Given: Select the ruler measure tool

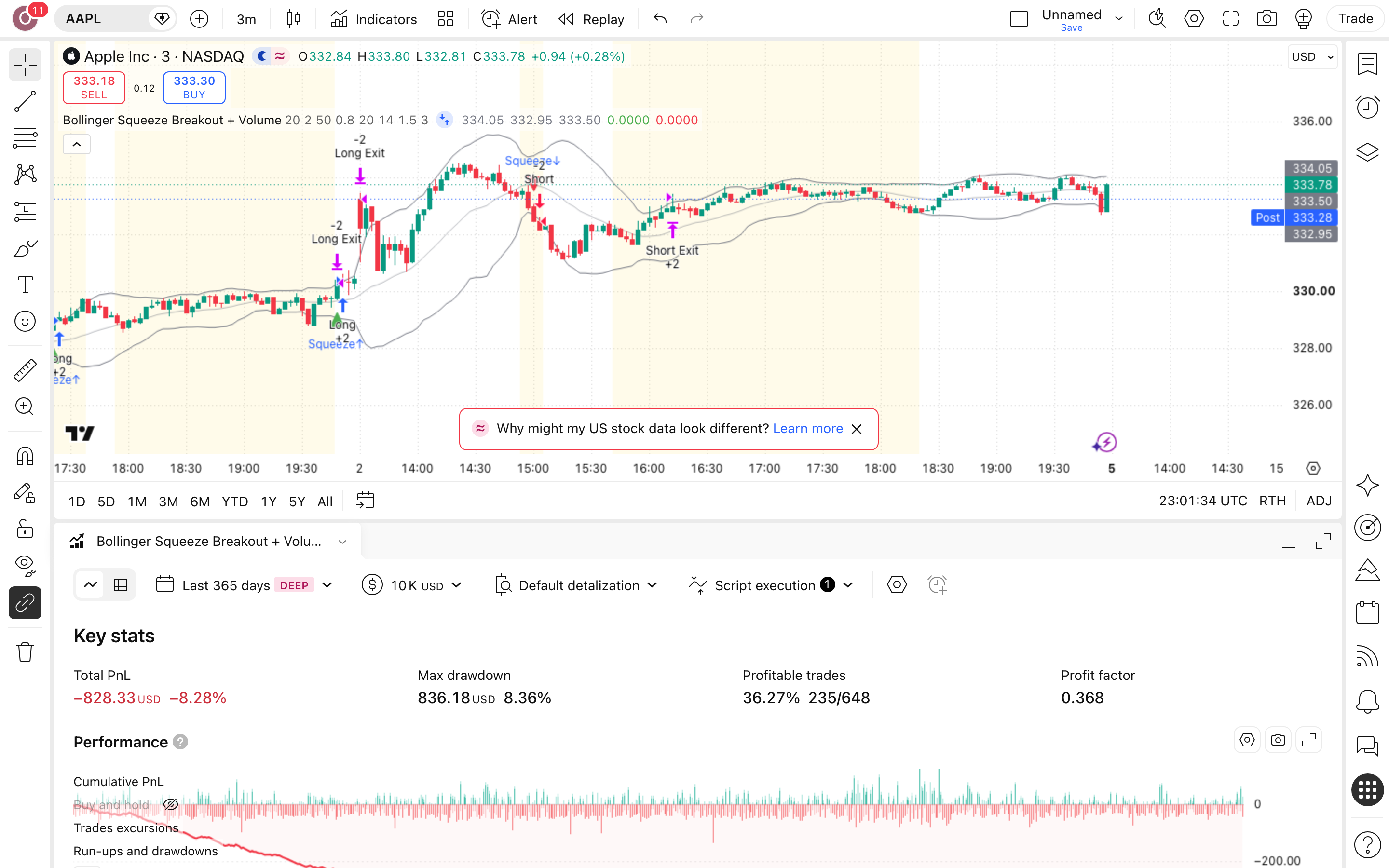Looking at the screenshot, I should coord(25,370).
